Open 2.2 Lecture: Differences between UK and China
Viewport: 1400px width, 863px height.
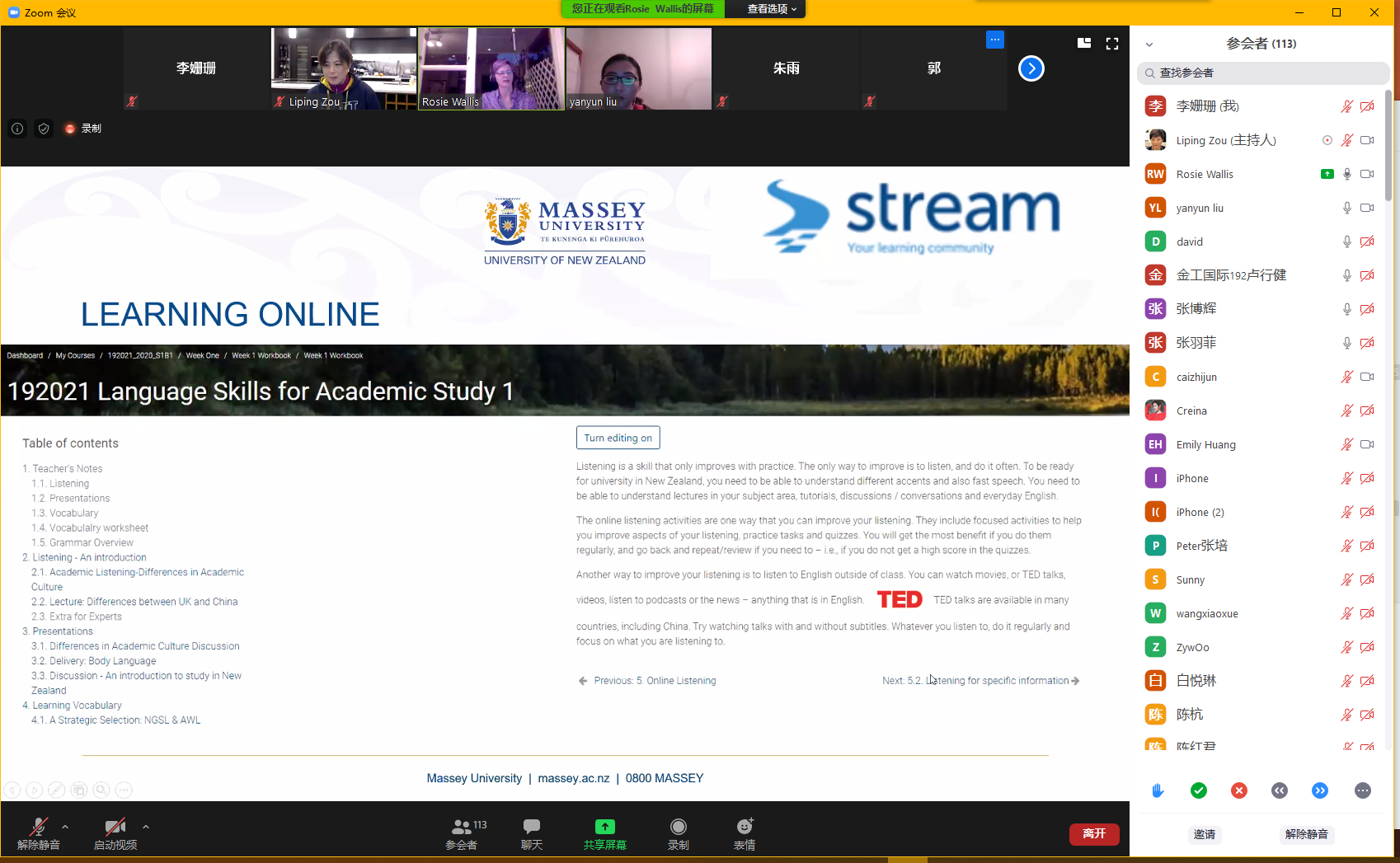[134, 602]
